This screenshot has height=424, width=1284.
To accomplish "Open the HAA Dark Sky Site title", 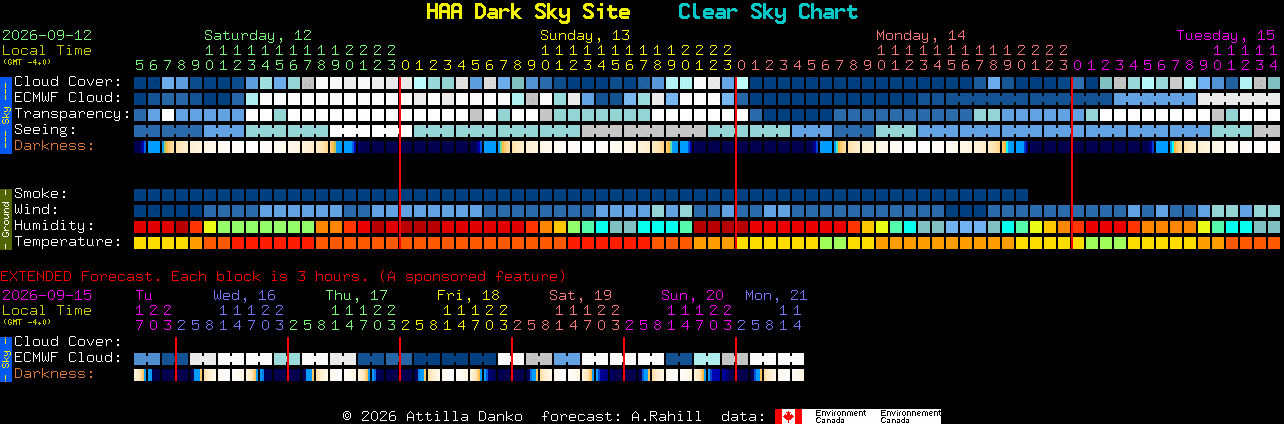I will [528, 12].
